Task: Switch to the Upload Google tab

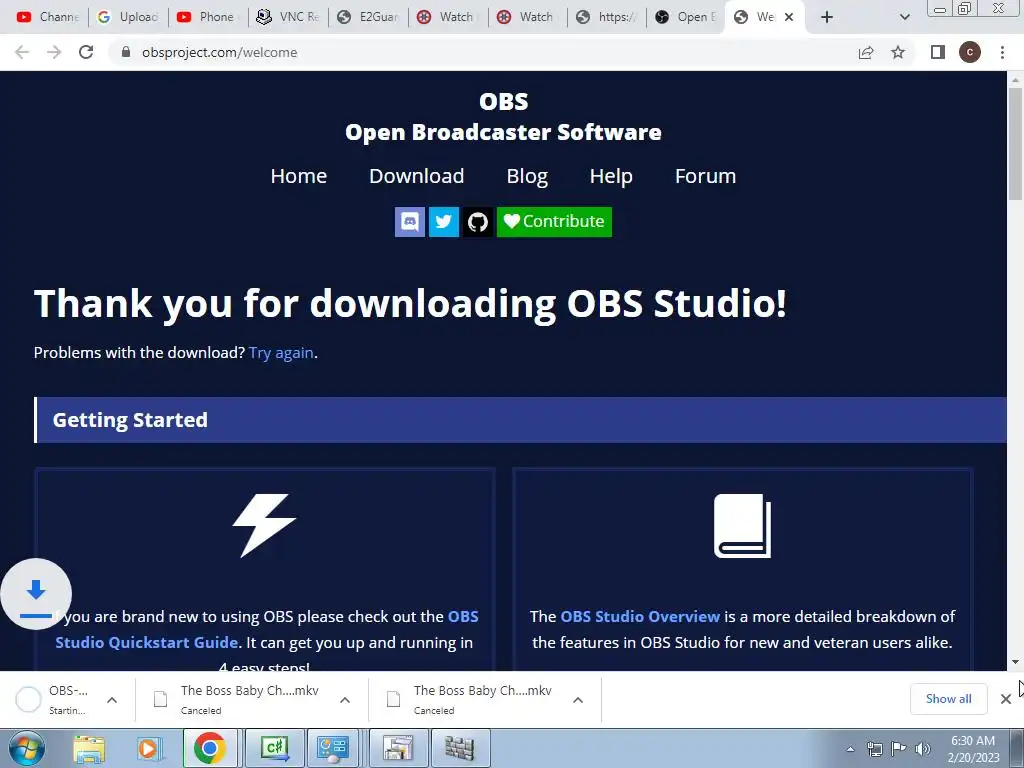Action: [127, 17]
